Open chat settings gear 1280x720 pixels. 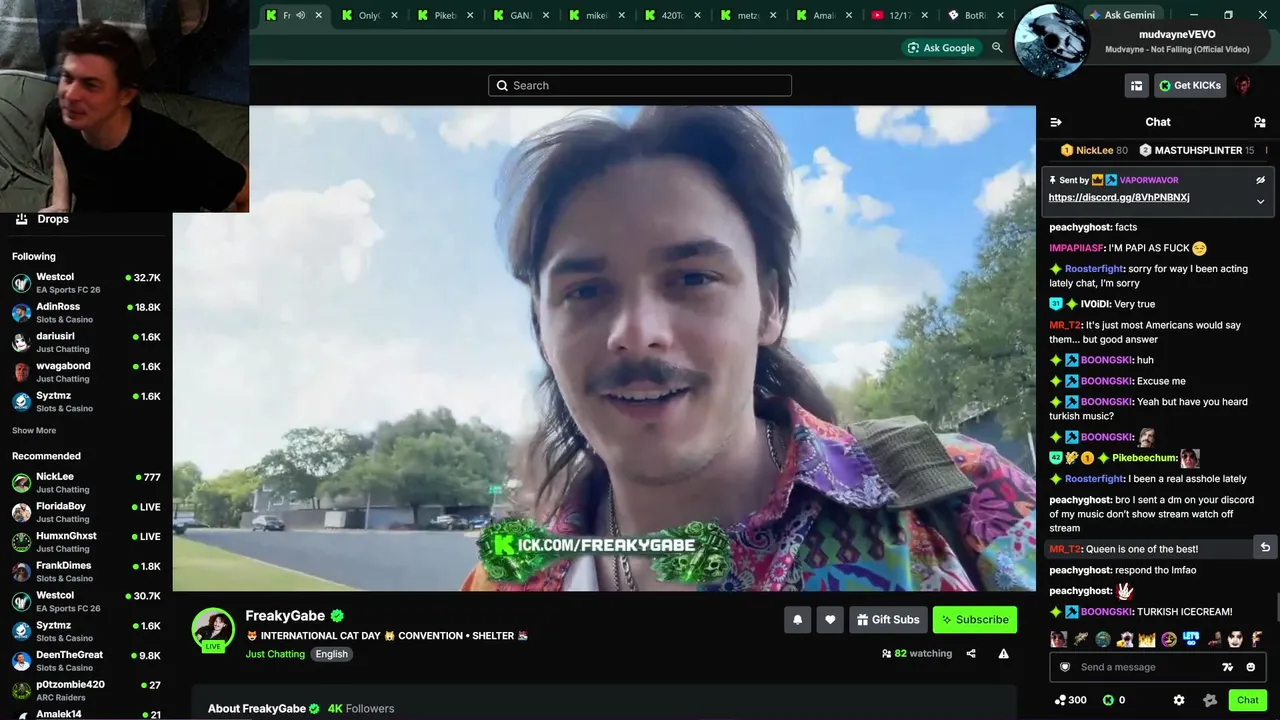(1179, 700)
